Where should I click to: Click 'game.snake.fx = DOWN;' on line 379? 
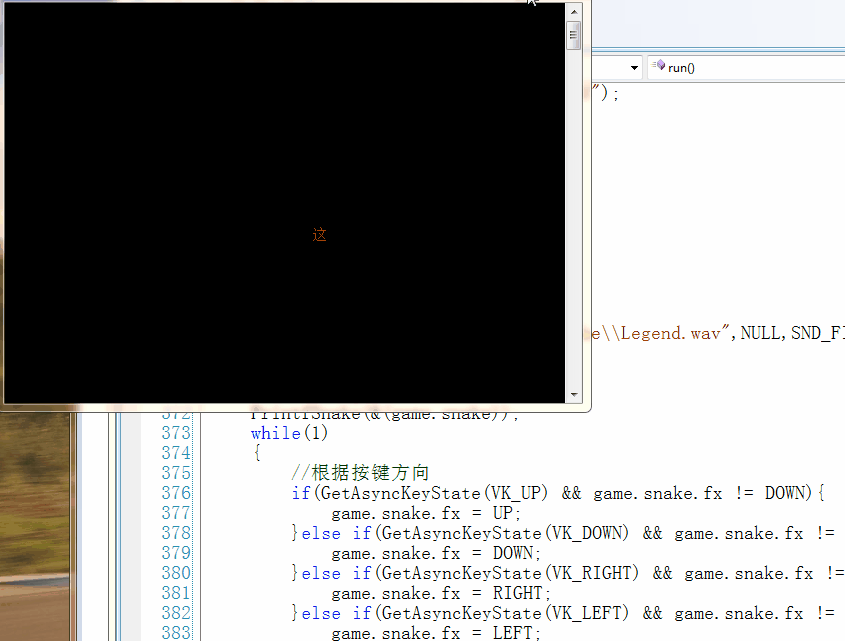click(436, 553)
